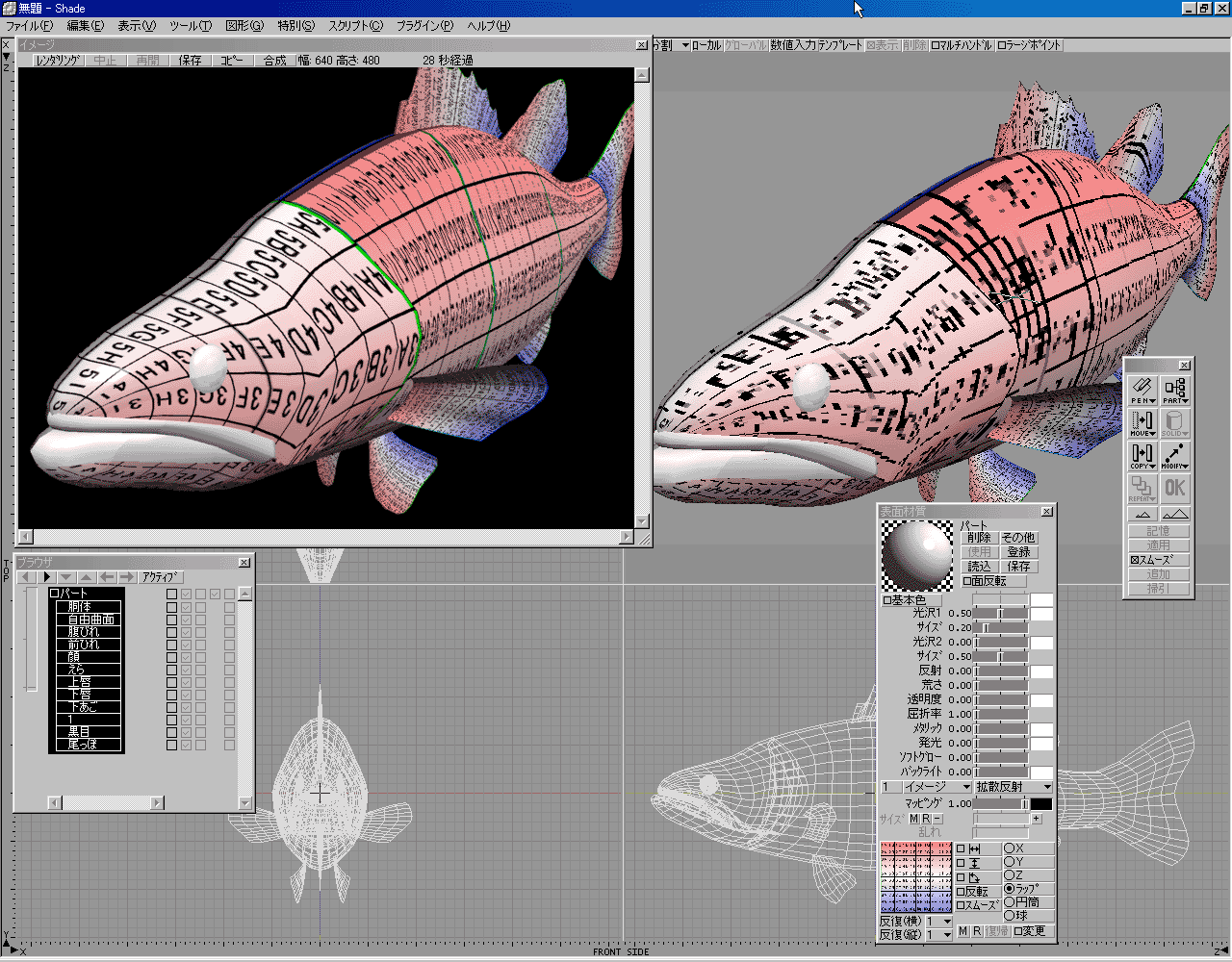Choose the MOVE tool in the toolbox

pos(1142,422)
